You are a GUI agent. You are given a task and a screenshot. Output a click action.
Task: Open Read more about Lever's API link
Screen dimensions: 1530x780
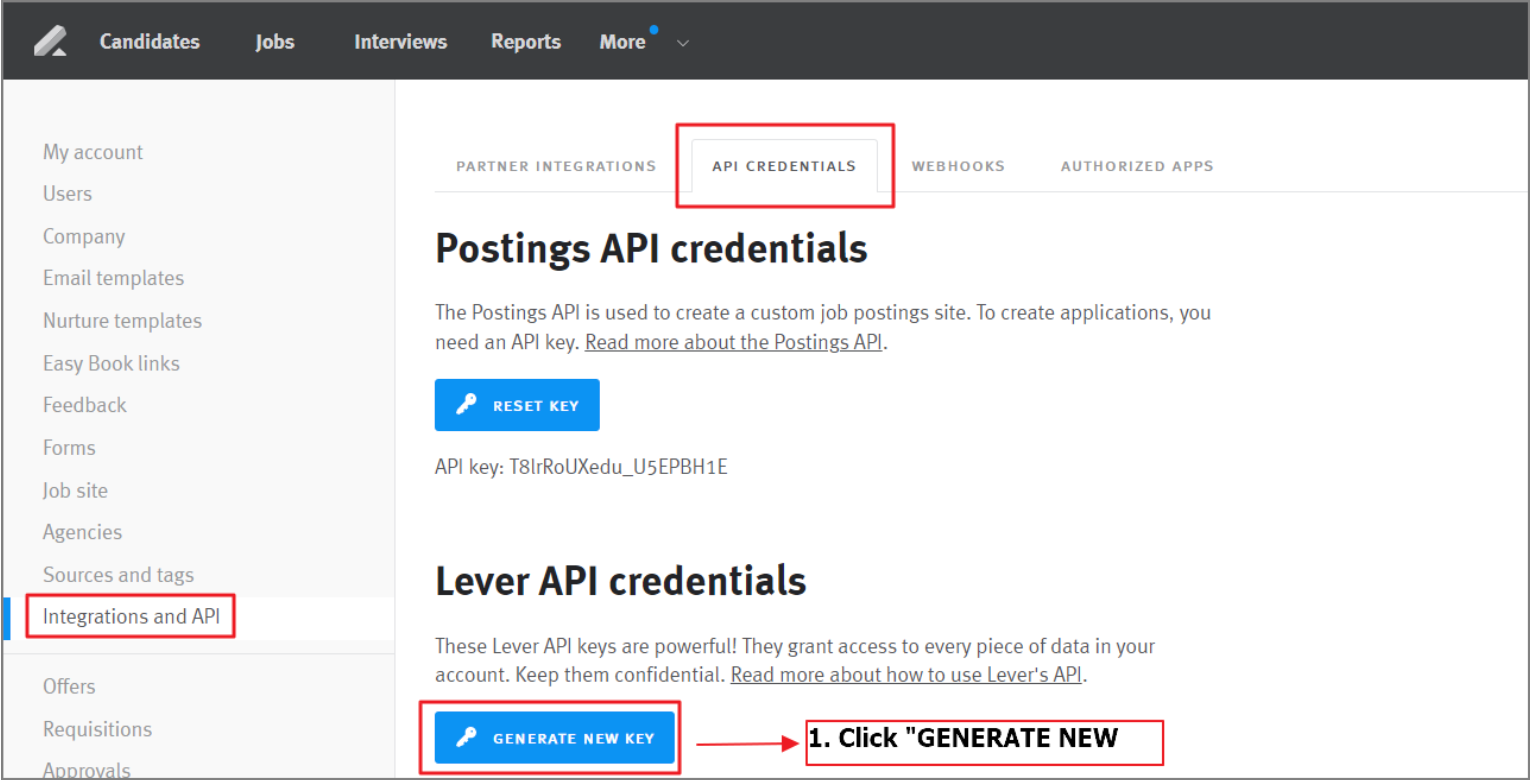point(907,675)
